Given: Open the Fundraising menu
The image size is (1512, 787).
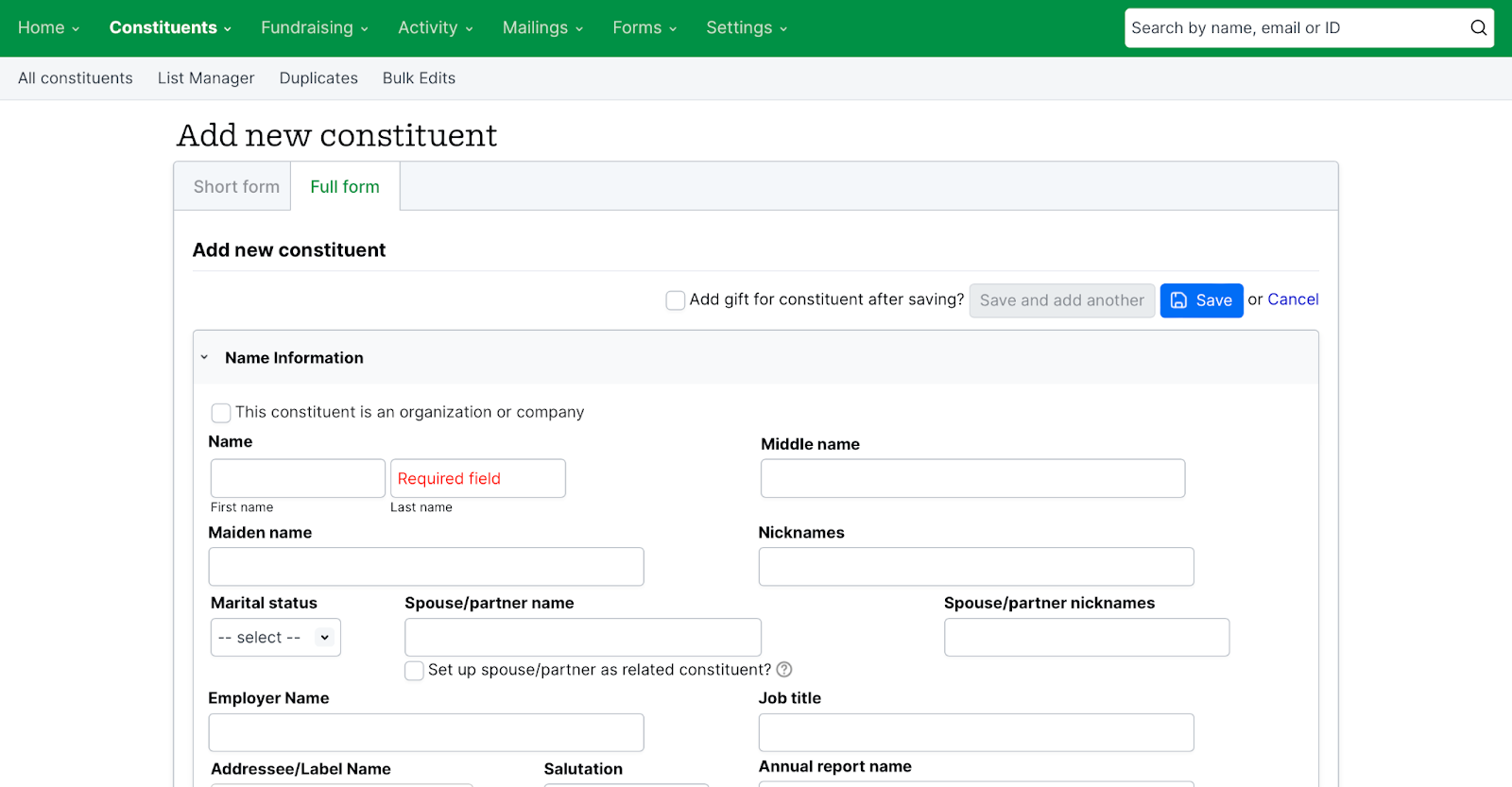Looking at the screenshot, I should tap(315, 28).
